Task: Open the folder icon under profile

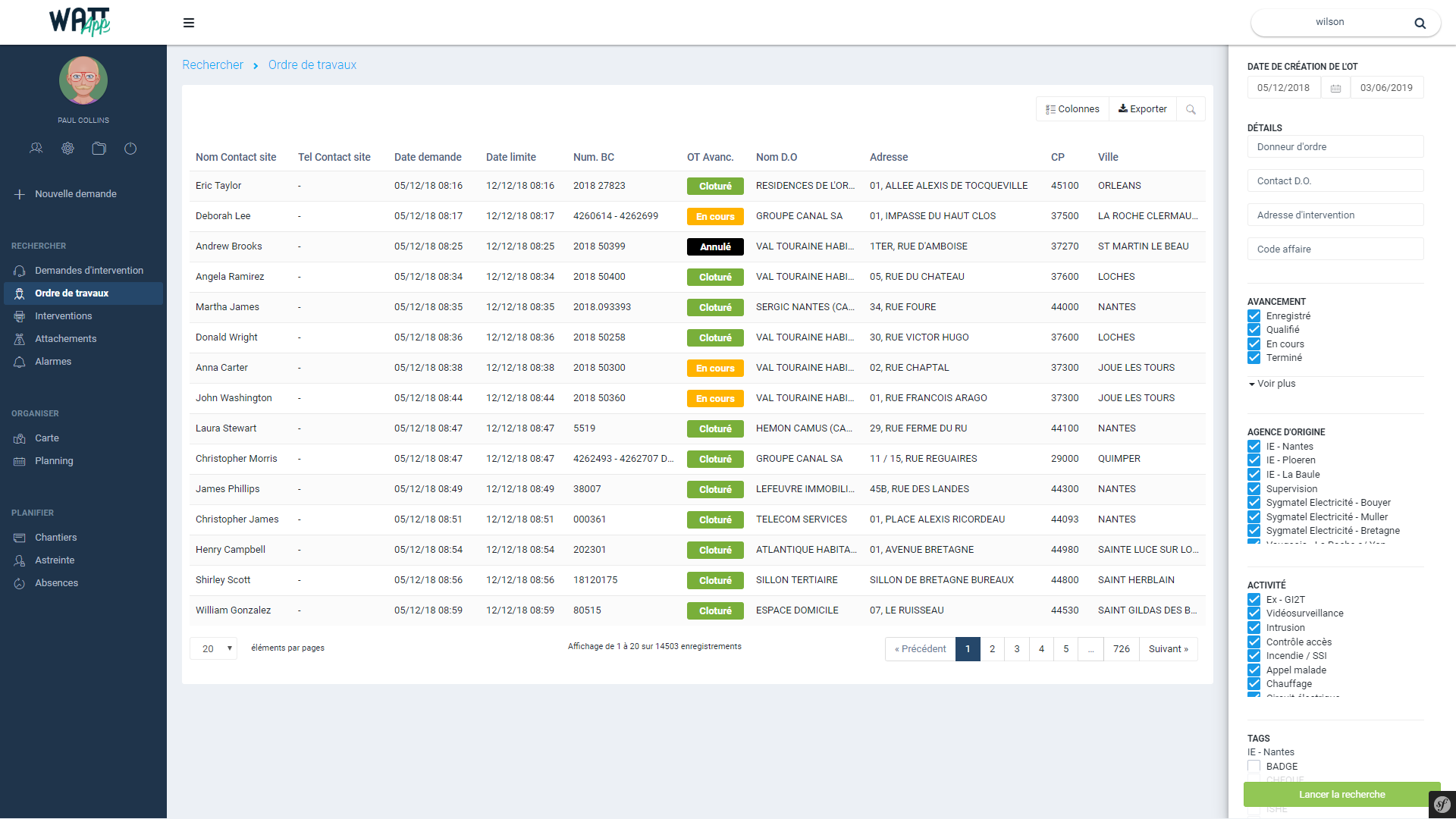Action: (99, 149)
